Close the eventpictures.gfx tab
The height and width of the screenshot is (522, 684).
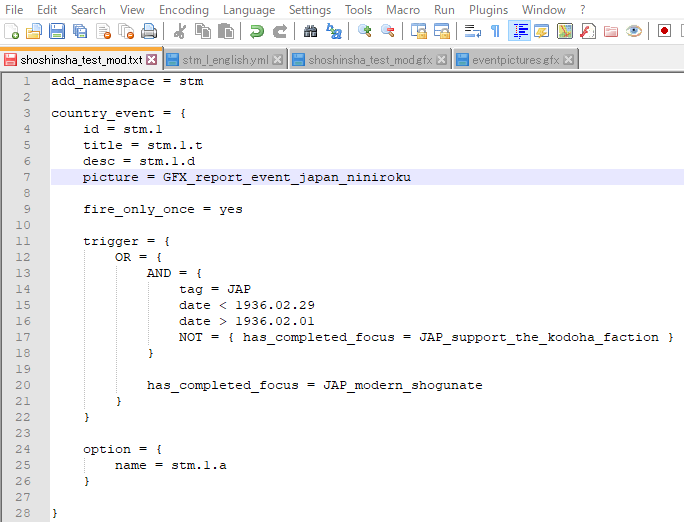(568, 60)
